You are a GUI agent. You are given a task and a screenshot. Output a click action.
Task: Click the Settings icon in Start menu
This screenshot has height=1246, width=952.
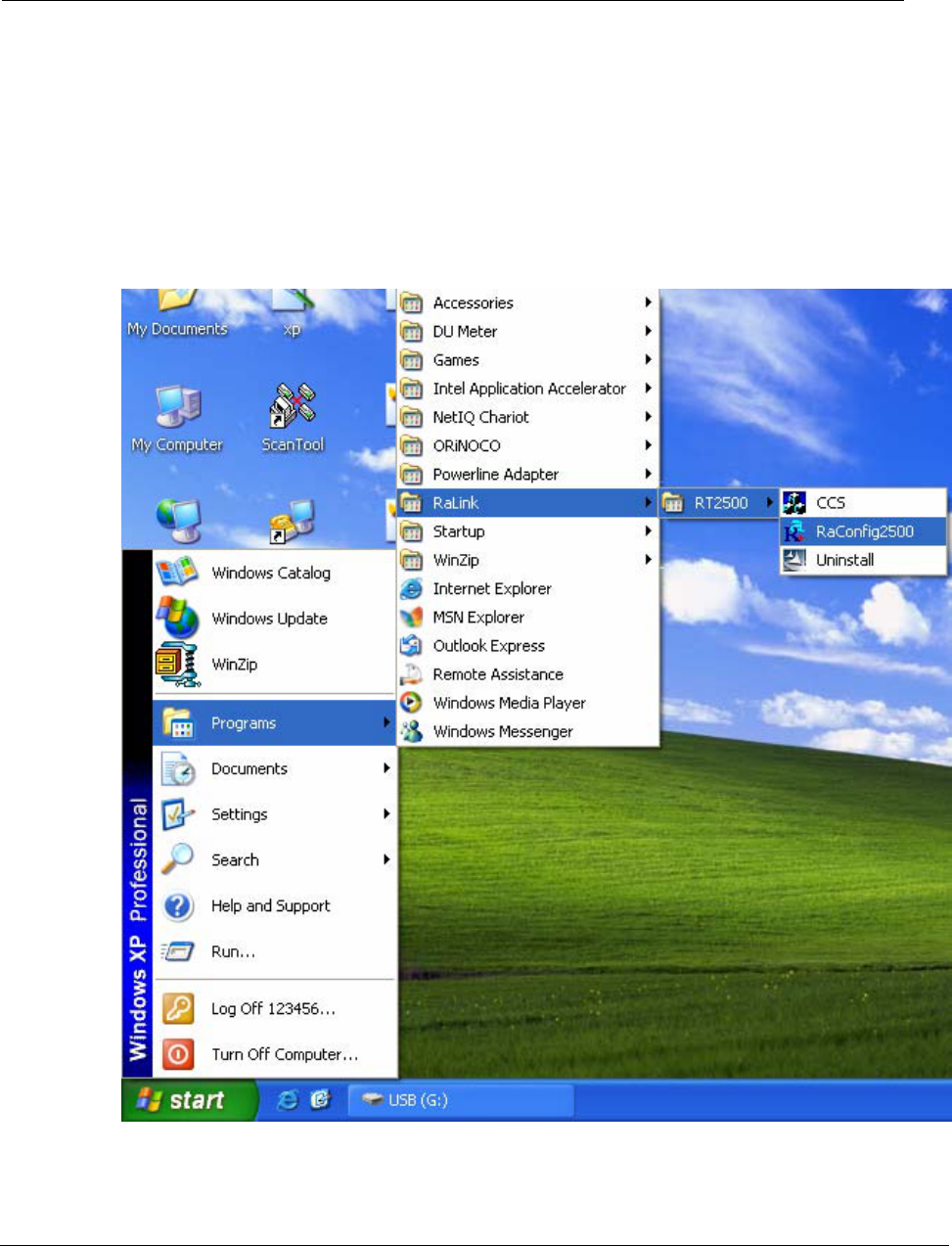click(178, 813)
